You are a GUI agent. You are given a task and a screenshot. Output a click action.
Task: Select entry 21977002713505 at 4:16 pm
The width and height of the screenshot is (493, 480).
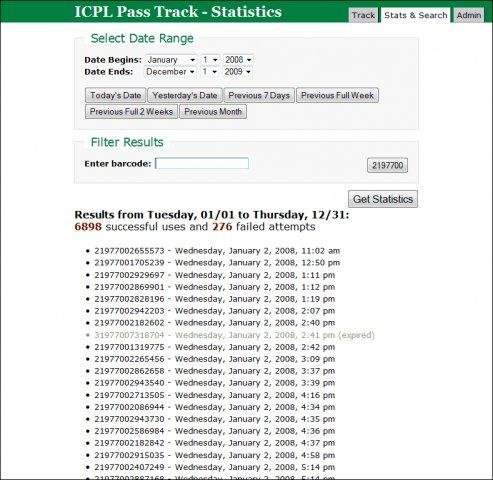click(x=215, y=395)
